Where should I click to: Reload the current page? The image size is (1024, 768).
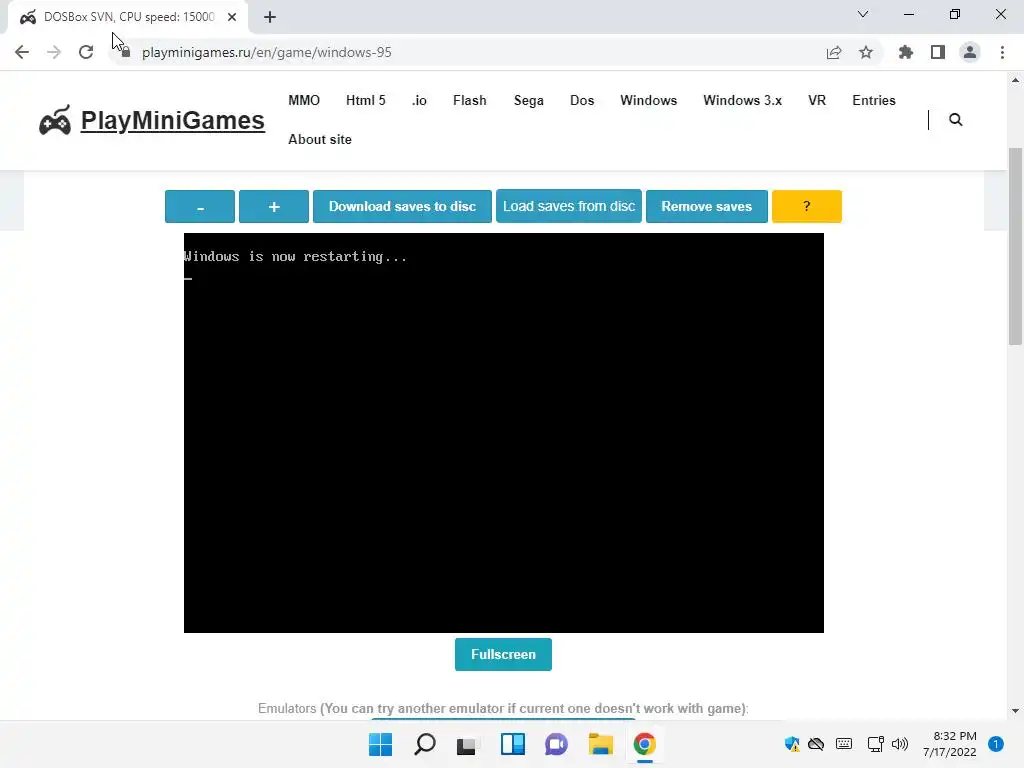86,52
